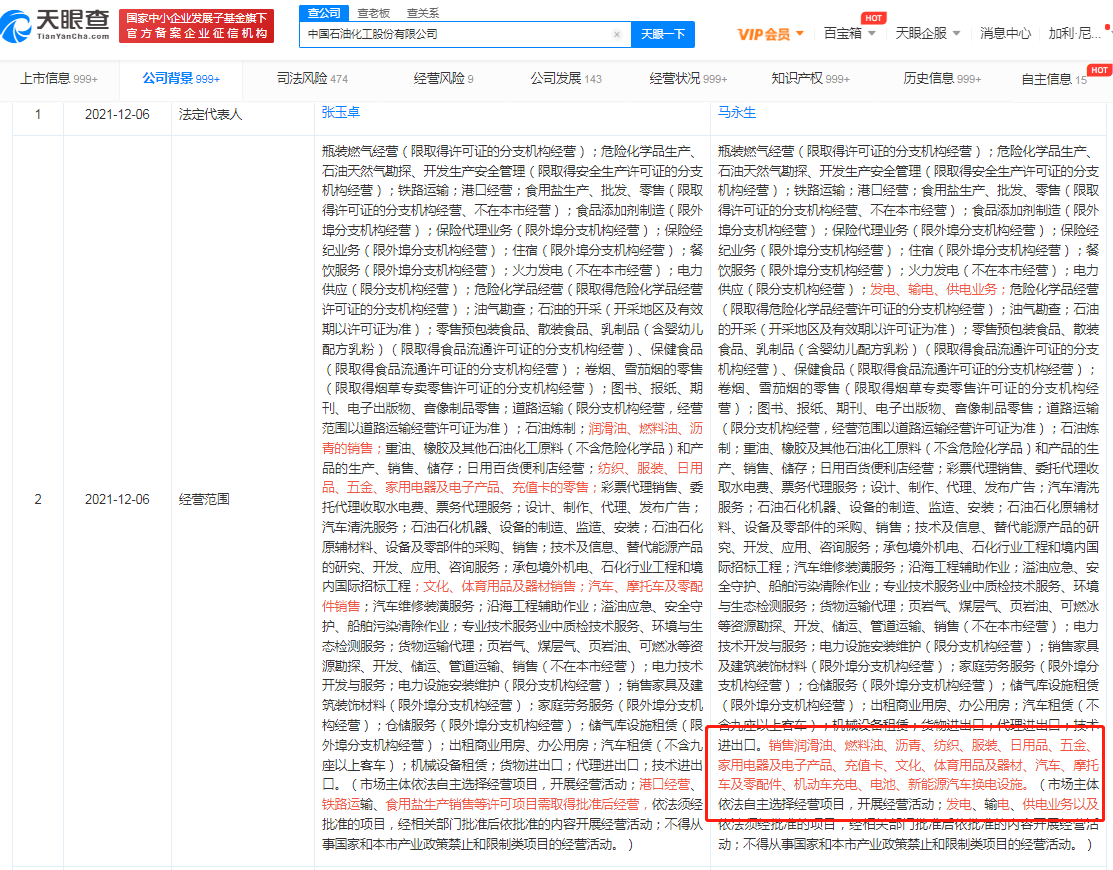Image resolution: width=1113 pixels, height=870 pixels.
Task: Select the 查关系 search tab
Action: click(423, 13)
